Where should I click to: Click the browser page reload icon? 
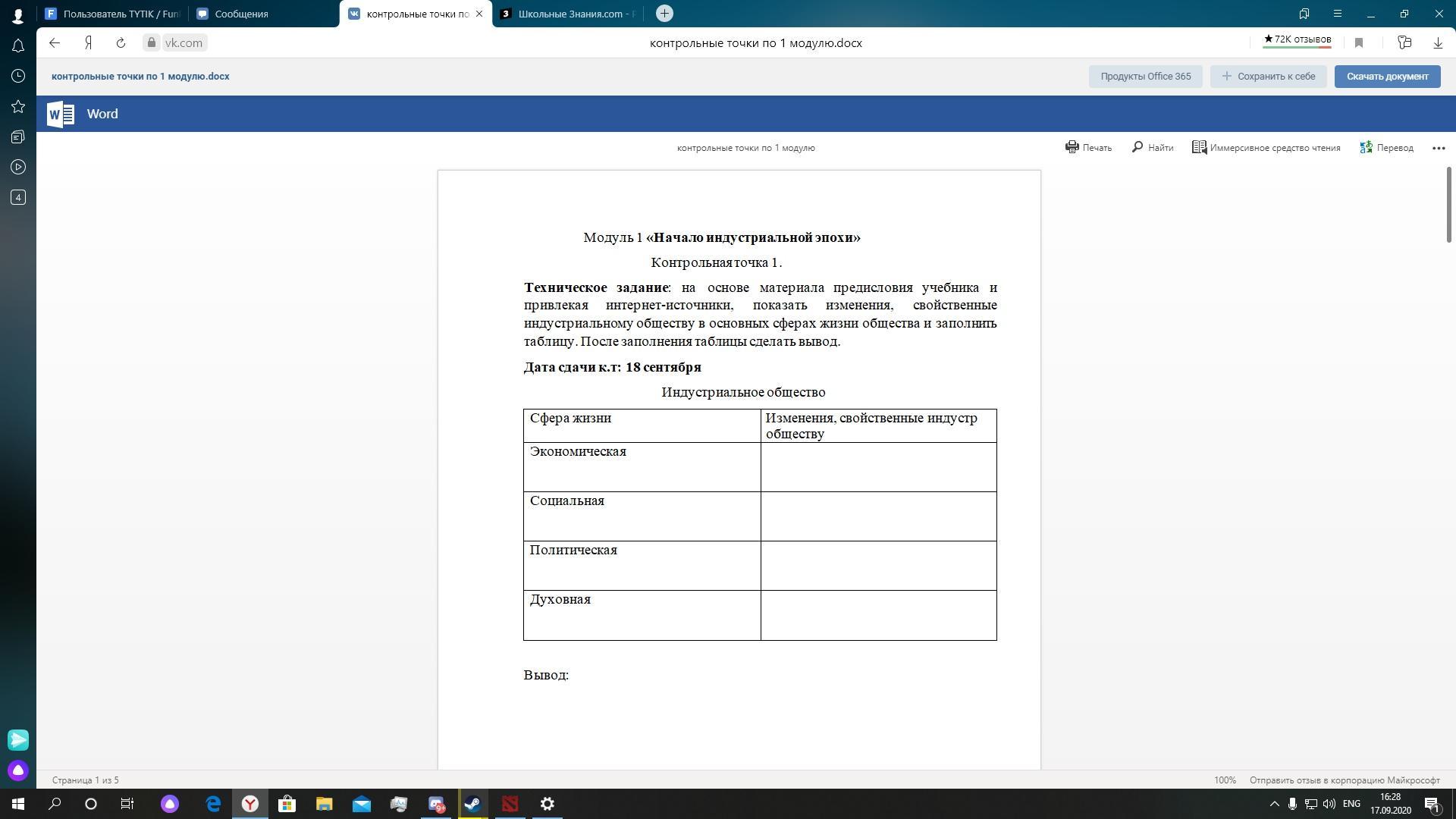click(x=121, y=43)
